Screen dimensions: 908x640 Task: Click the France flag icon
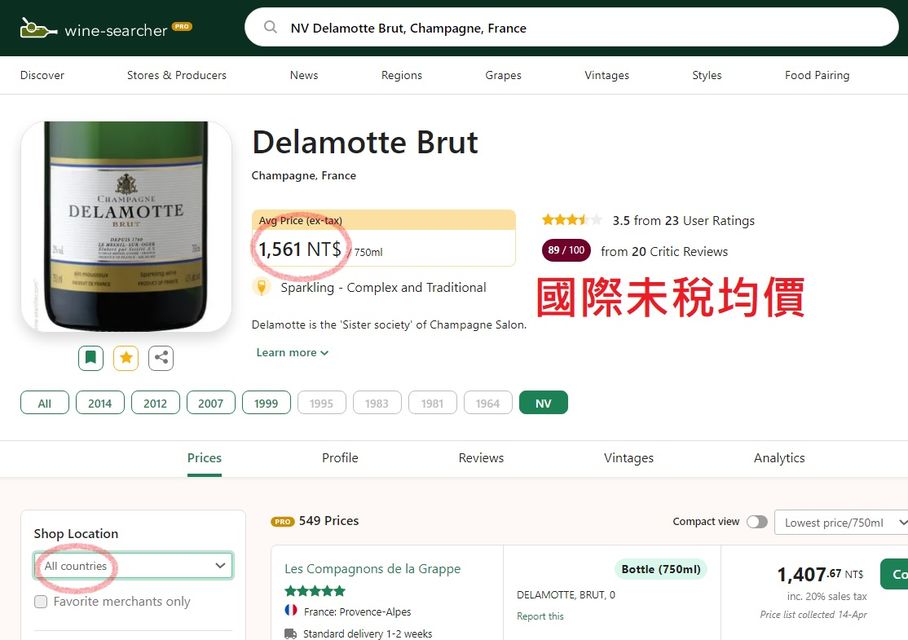(291, 610)
